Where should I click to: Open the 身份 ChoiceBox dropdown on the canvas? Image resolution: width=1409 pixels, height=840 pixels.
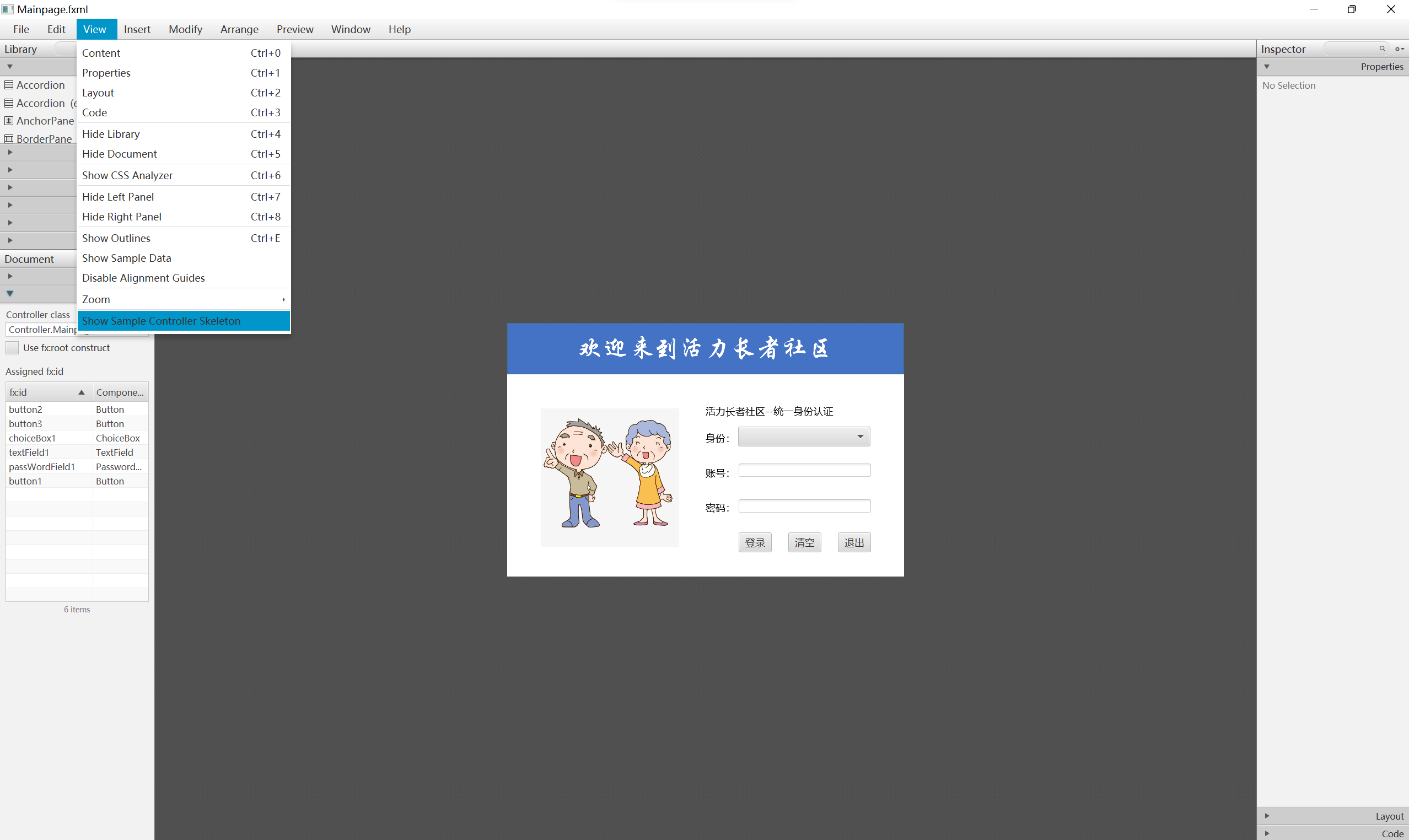(860, 437)
